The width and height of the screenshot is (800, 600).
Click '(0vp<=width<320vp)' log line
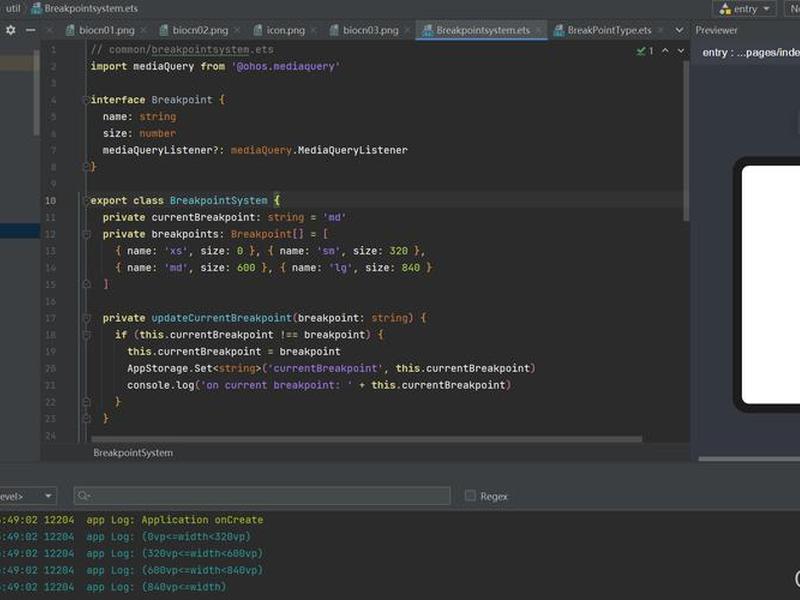click(x=196, y=537)
